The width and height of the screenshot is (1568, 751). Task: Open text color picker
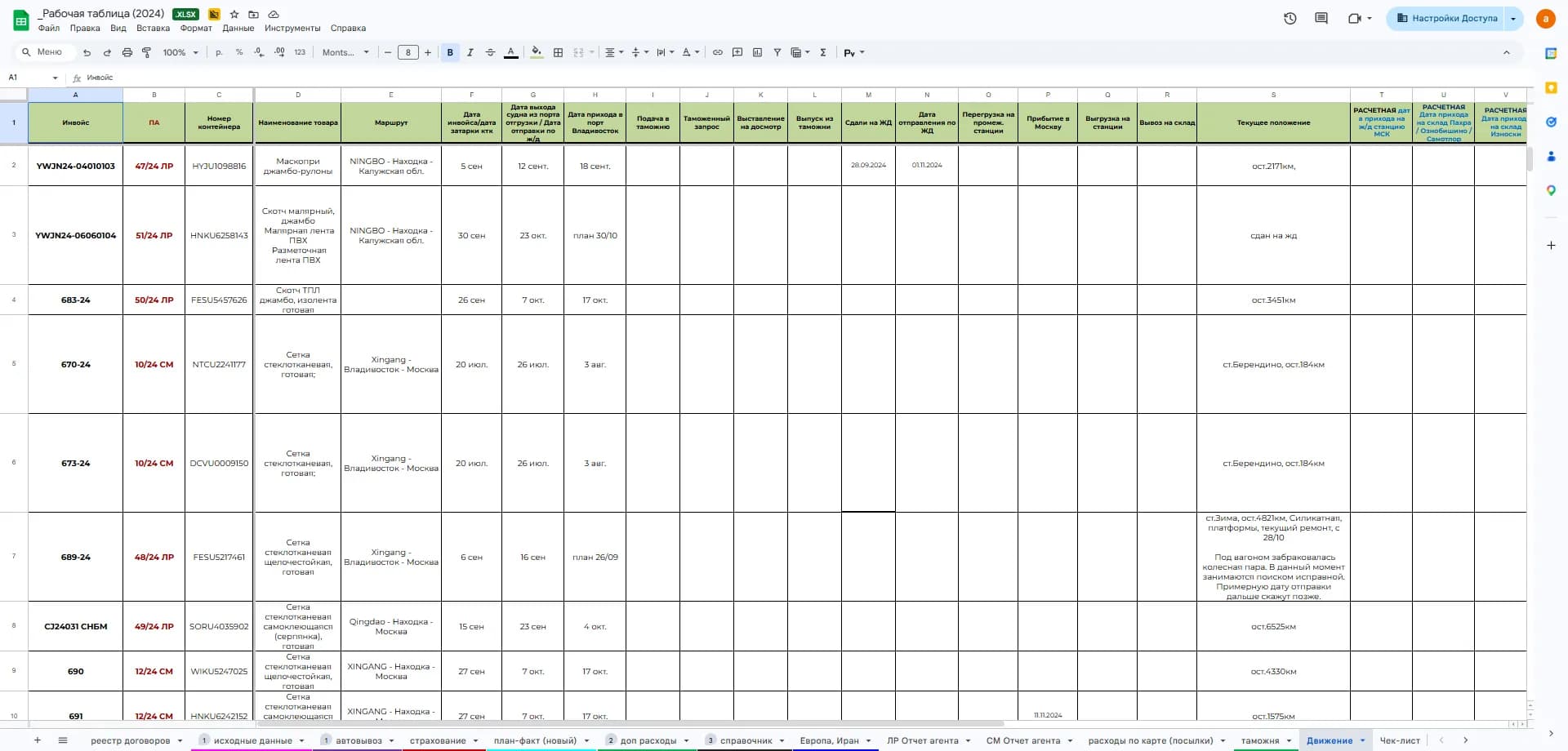(511, 52)
